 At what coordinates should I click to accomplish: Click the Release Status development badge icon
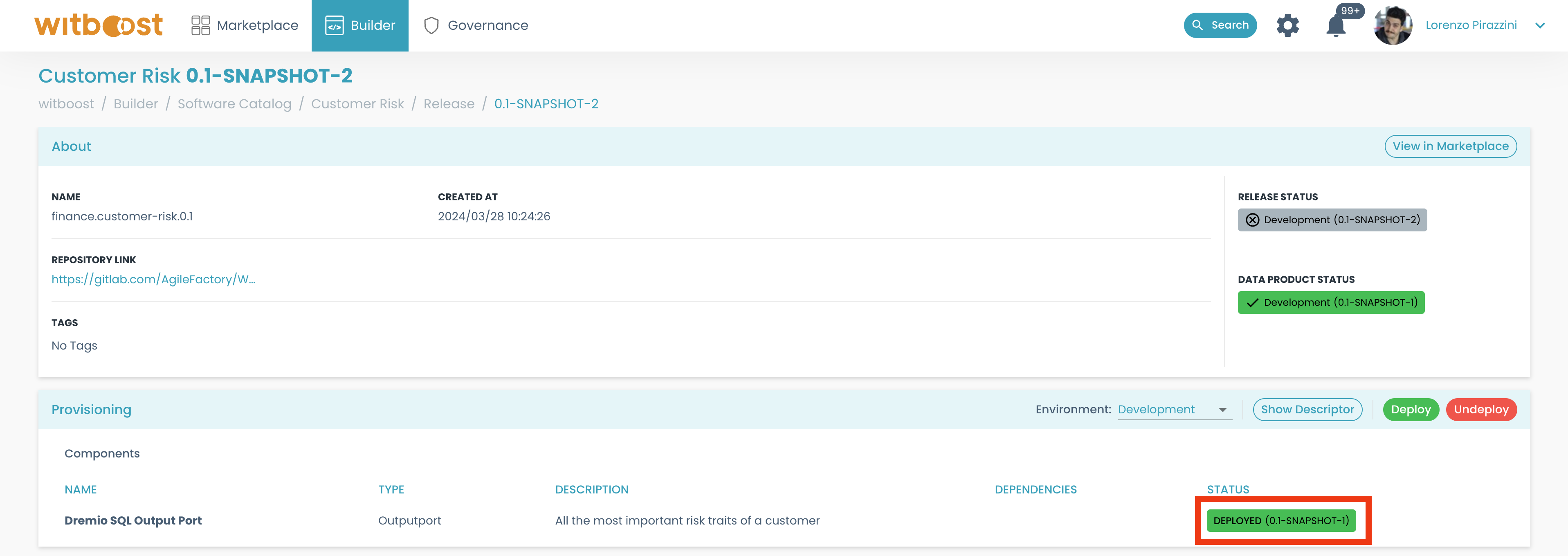coord(1252,220)
